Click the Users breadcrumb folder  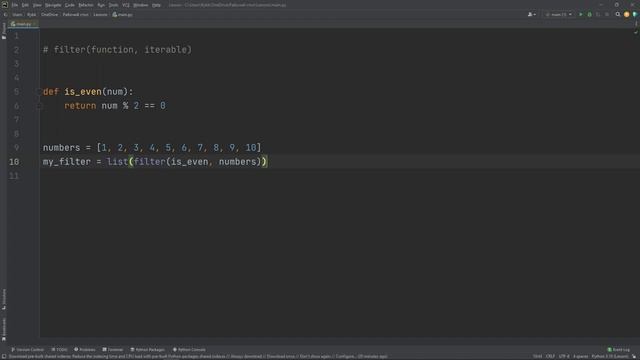pyautogui.click(x=17, y=15)
